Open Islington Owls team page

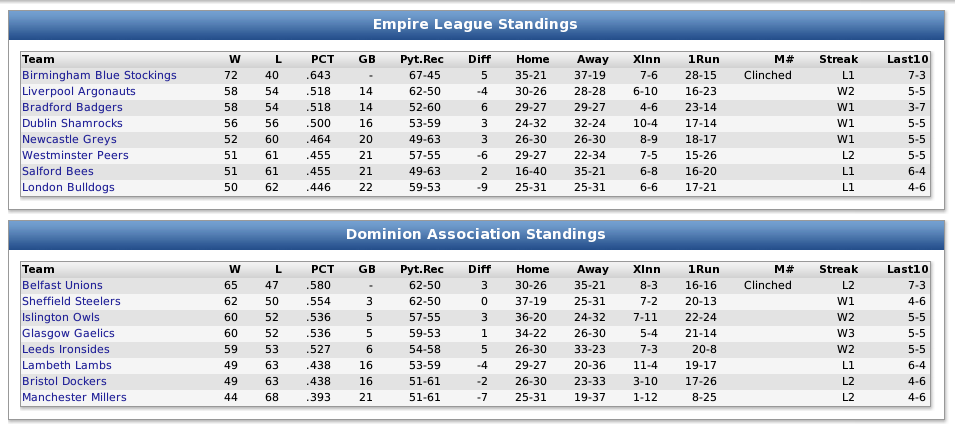pos(61,317)
